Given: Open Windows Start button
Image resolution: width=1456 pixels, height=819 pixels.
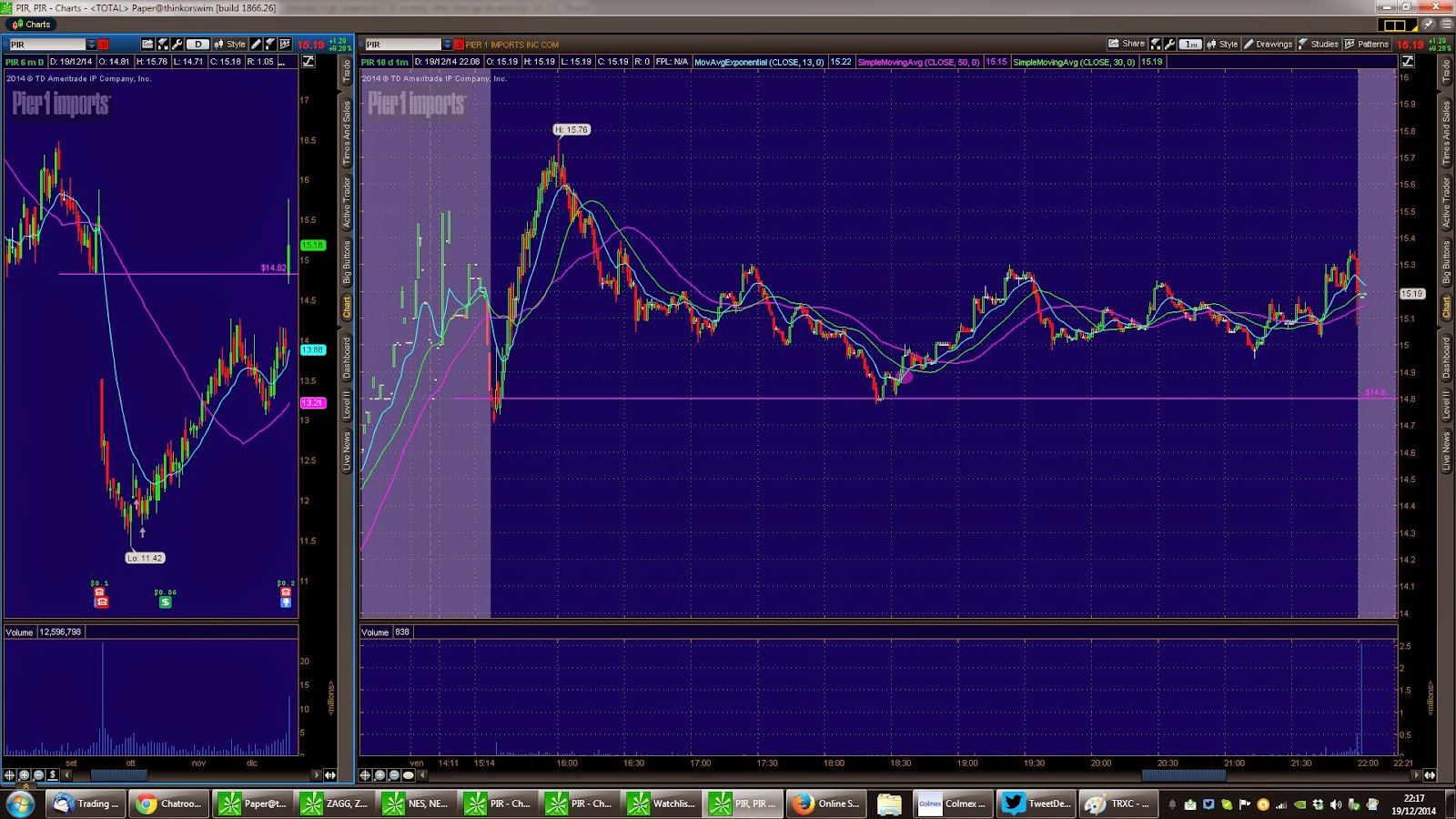Looking at the screenshot, I should coord(20,804).
